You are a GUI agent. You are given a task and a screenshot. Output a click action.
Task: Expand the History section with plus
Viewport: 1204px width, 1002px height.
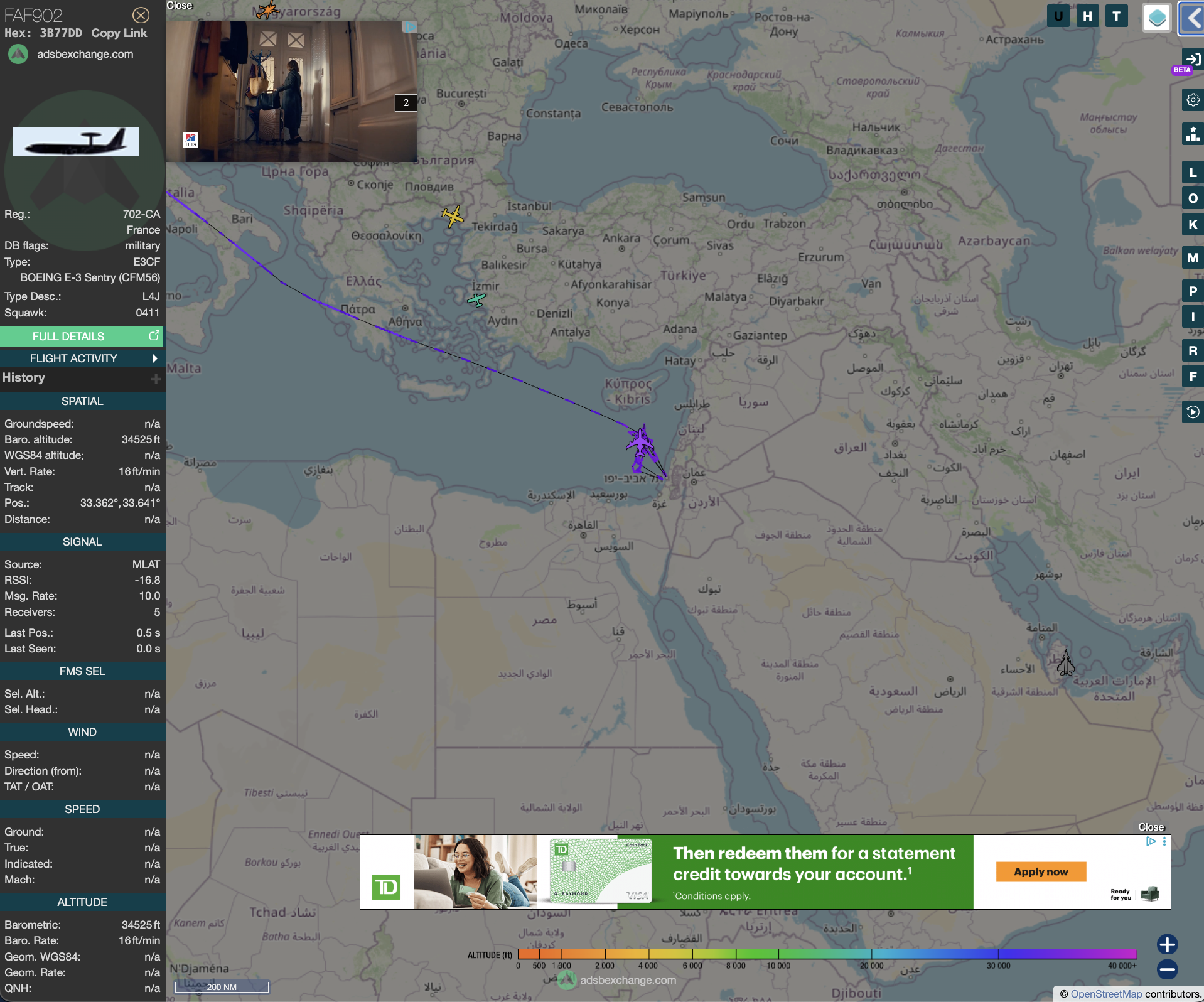(x=156, y=379)
